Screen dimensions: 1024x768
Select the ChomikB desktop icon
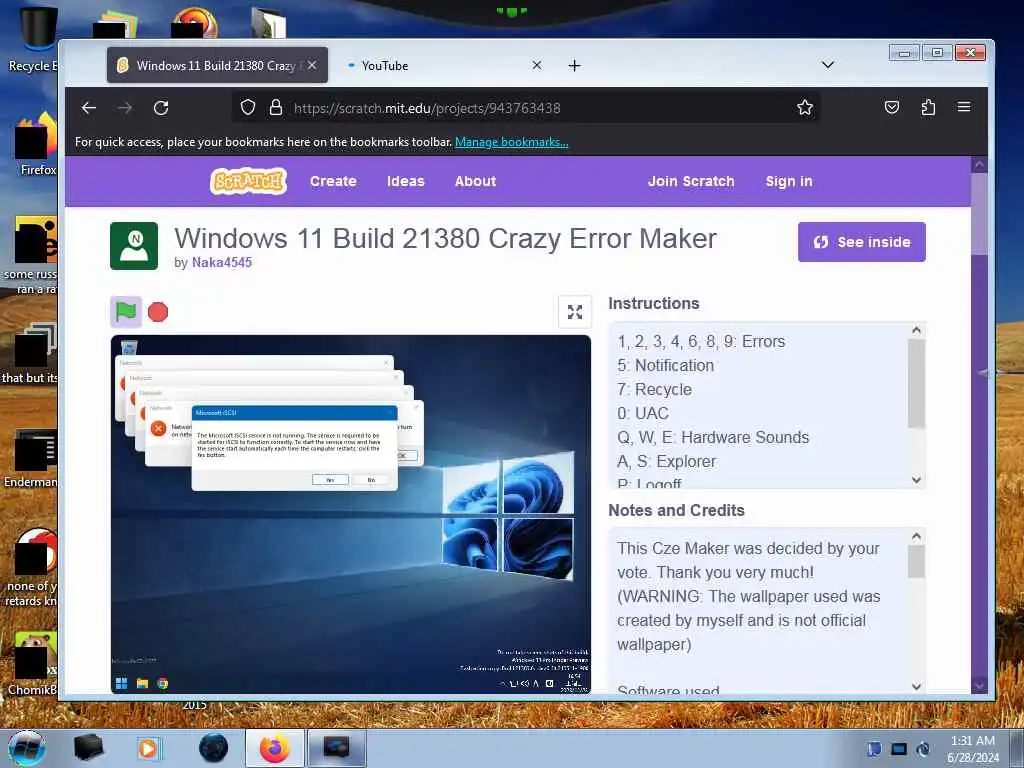(x=33, y=664)
